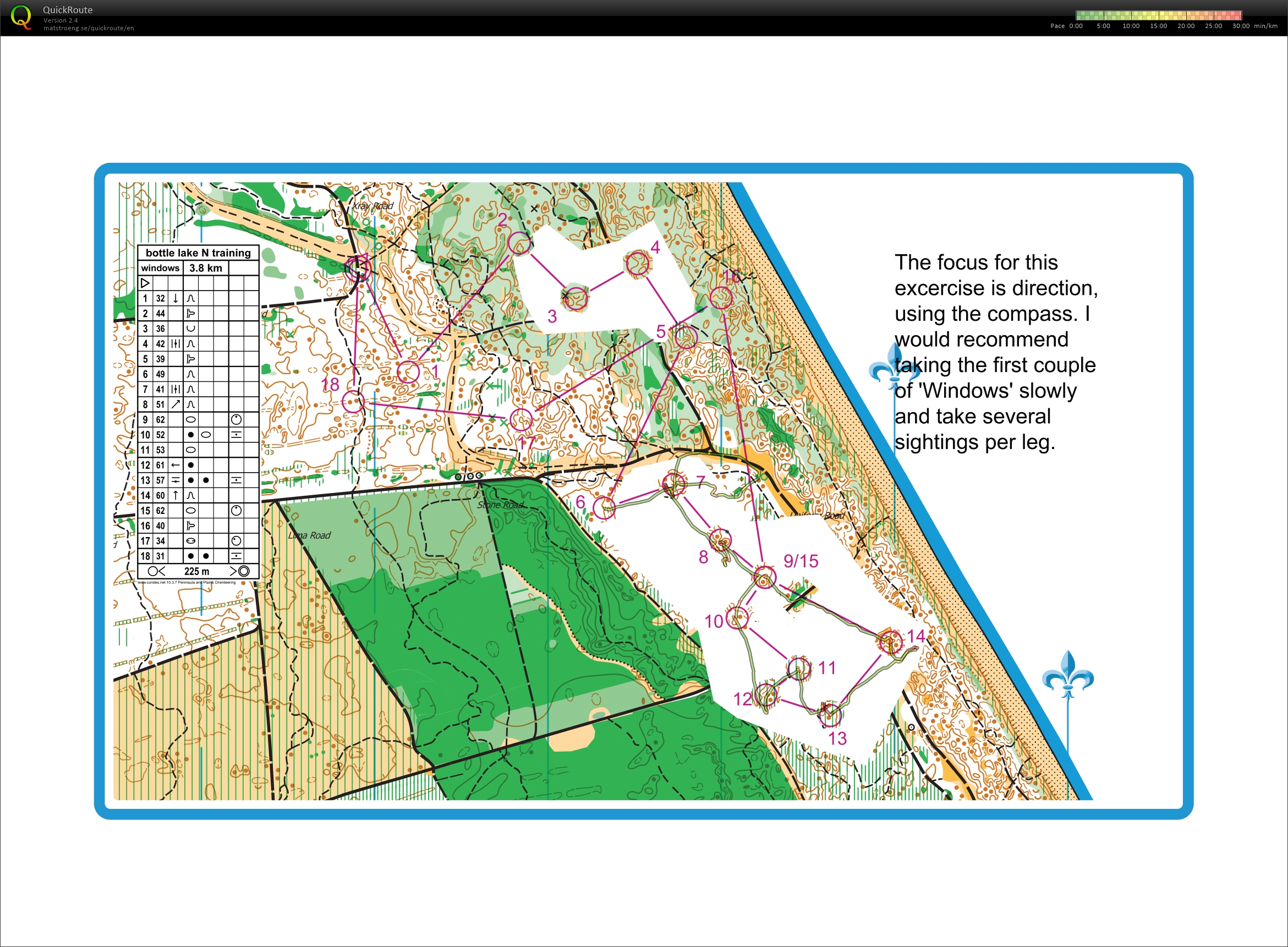Select control circle 10 on the map
This screenshot has height=947, width=1288.
pyautogui.click(x=737, y=618)
